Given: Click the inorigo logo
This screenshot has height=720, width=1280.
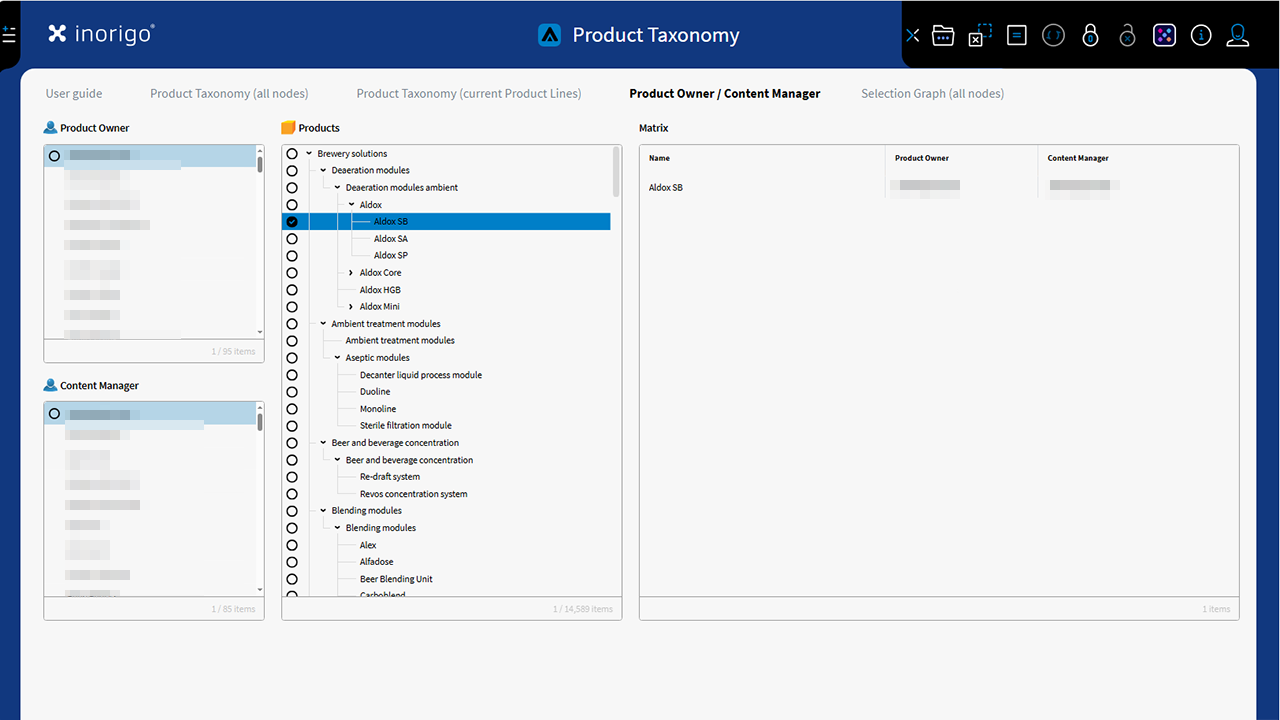Looking at the screenshot, I should point(101,34).
